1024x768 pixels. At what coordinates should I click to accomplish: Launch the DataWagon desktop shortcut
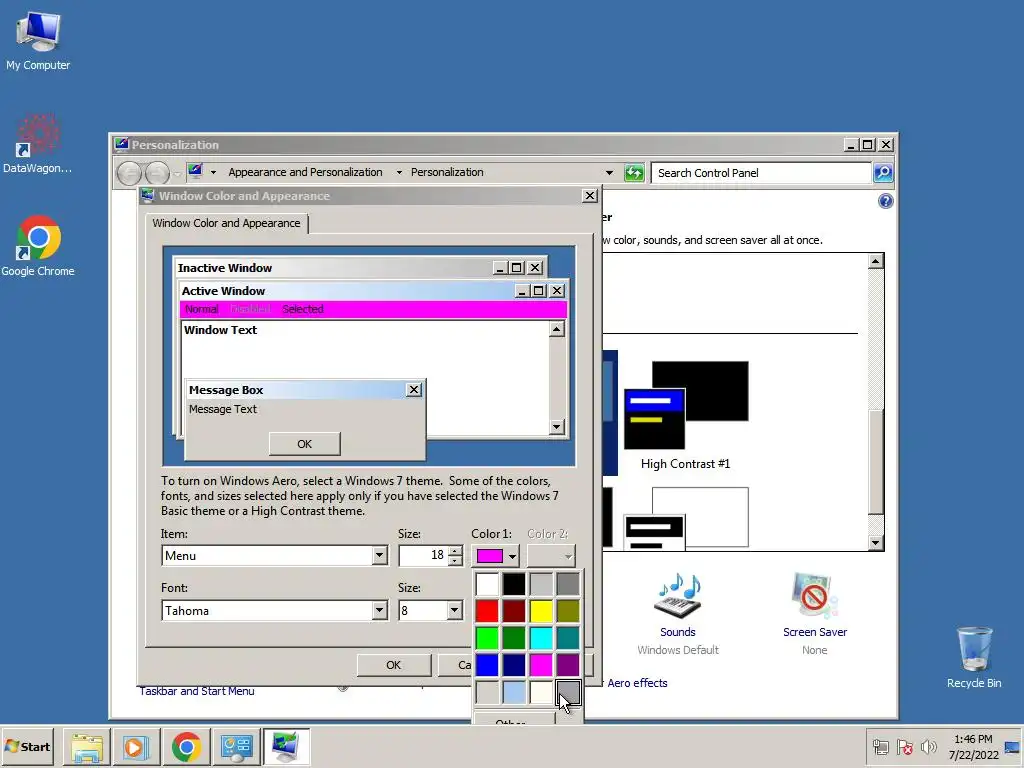37,144
